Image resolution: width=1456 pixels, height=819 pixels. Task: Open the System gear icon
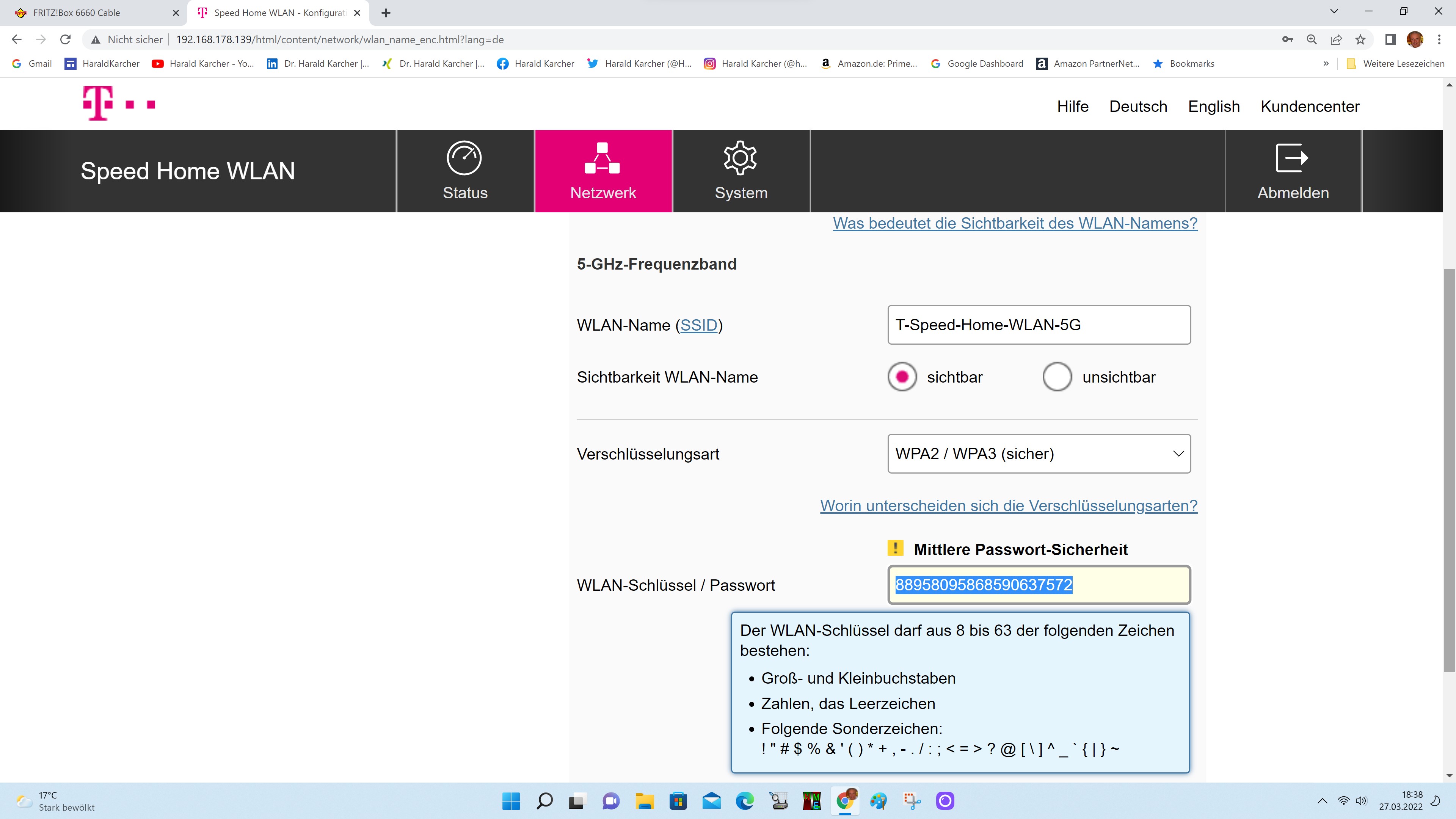click(740, 158)
